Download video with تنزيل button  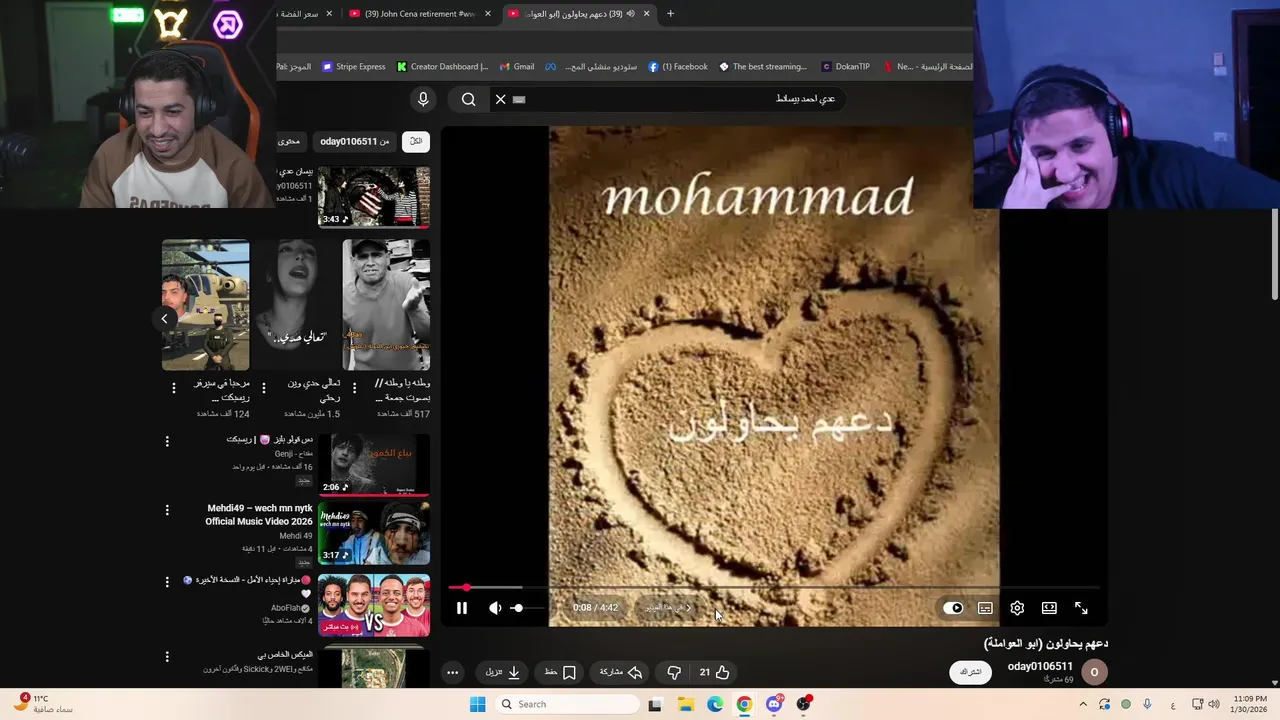click(503, 672)
